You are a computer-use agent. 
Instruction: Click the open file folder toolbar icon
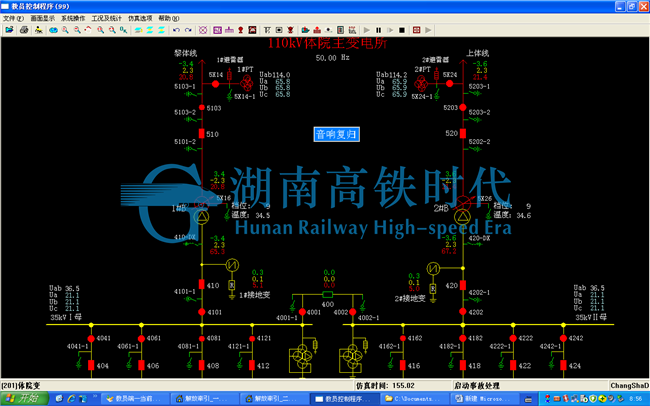pyautogui.click(x=9, y=30)
